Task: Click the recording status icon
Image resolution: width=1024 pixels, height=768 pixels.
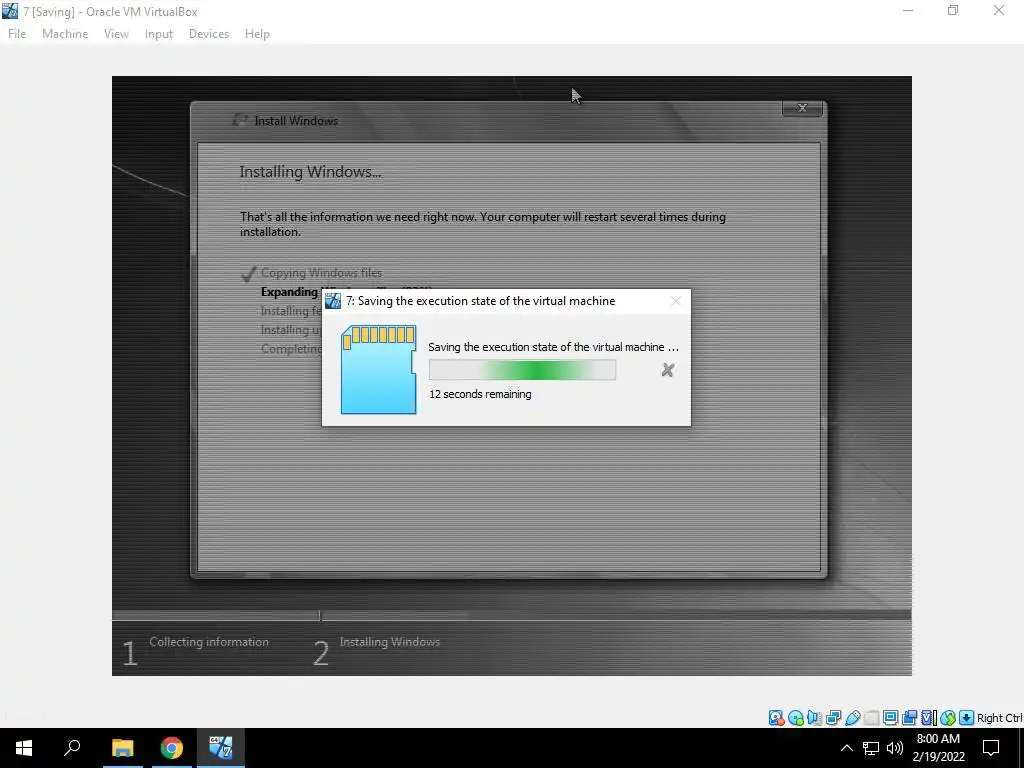Action: [x=909, y=718]
